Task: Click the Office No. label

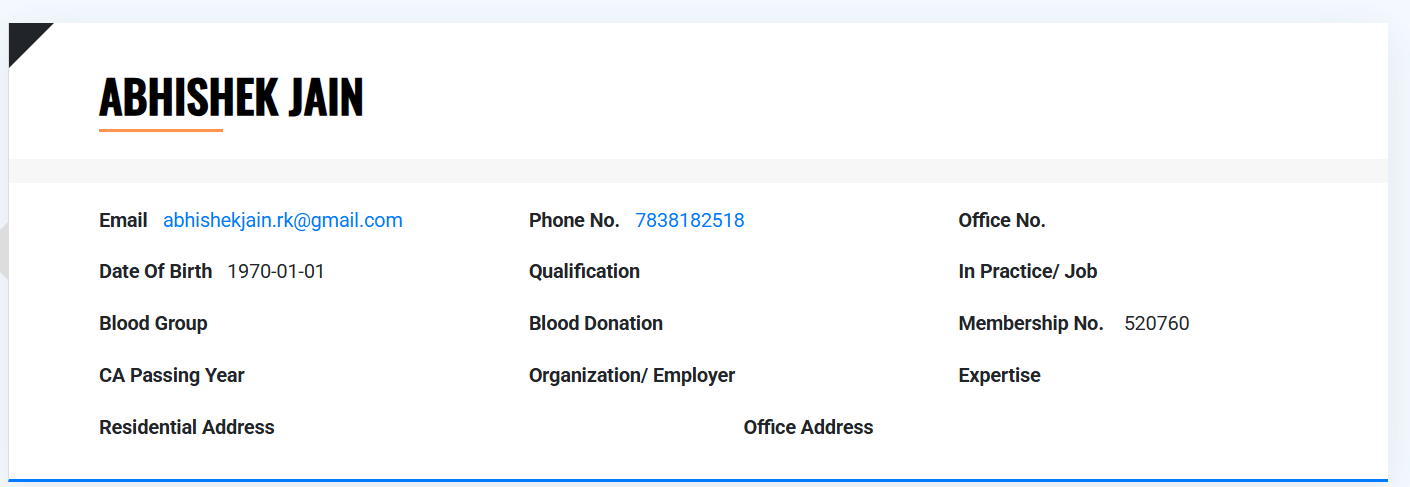Action: click(1002, 220)
